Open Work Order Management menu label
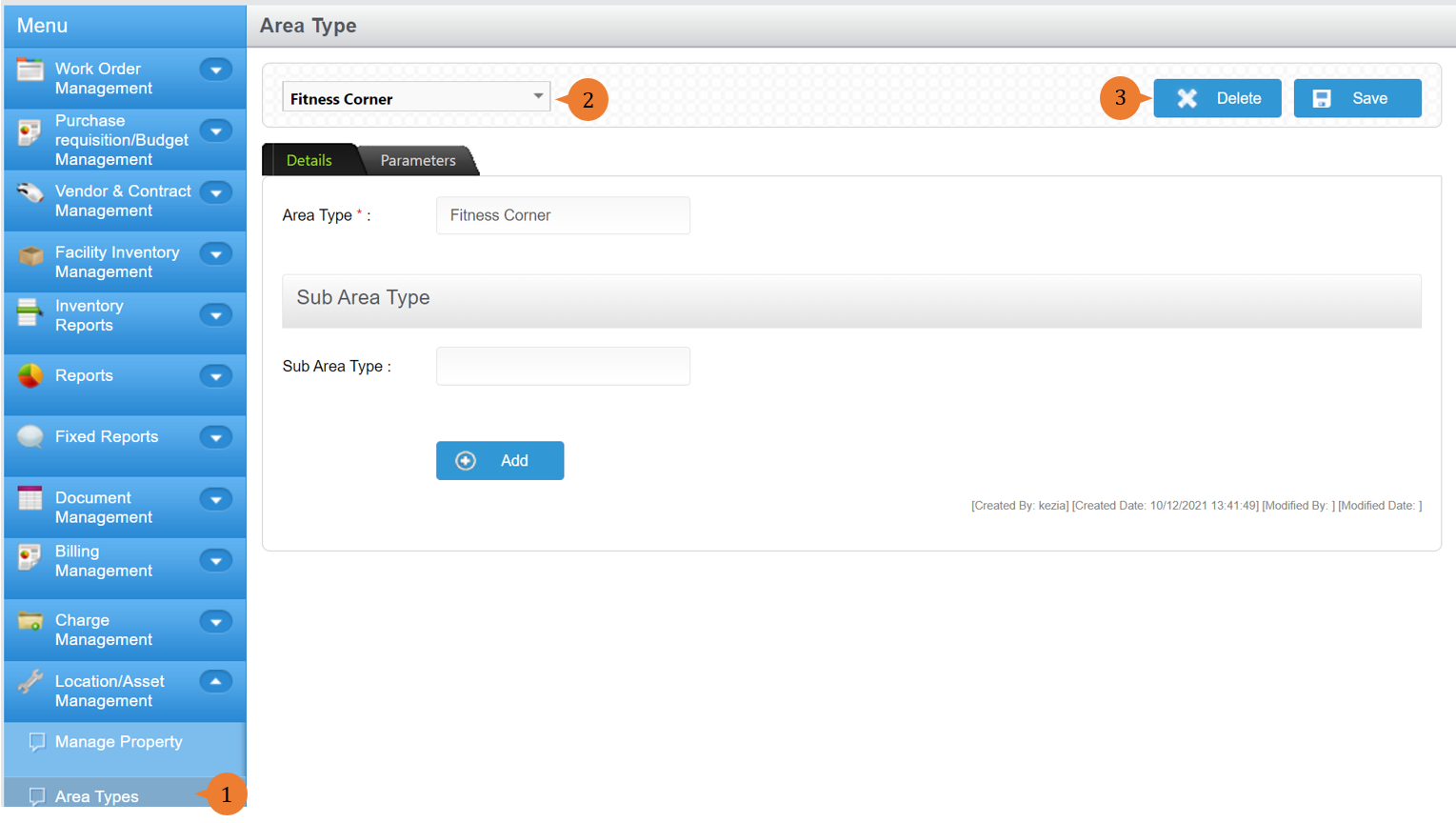This screenshot has height=823, width=1456. pyautogui.click(x=104, y=78)
